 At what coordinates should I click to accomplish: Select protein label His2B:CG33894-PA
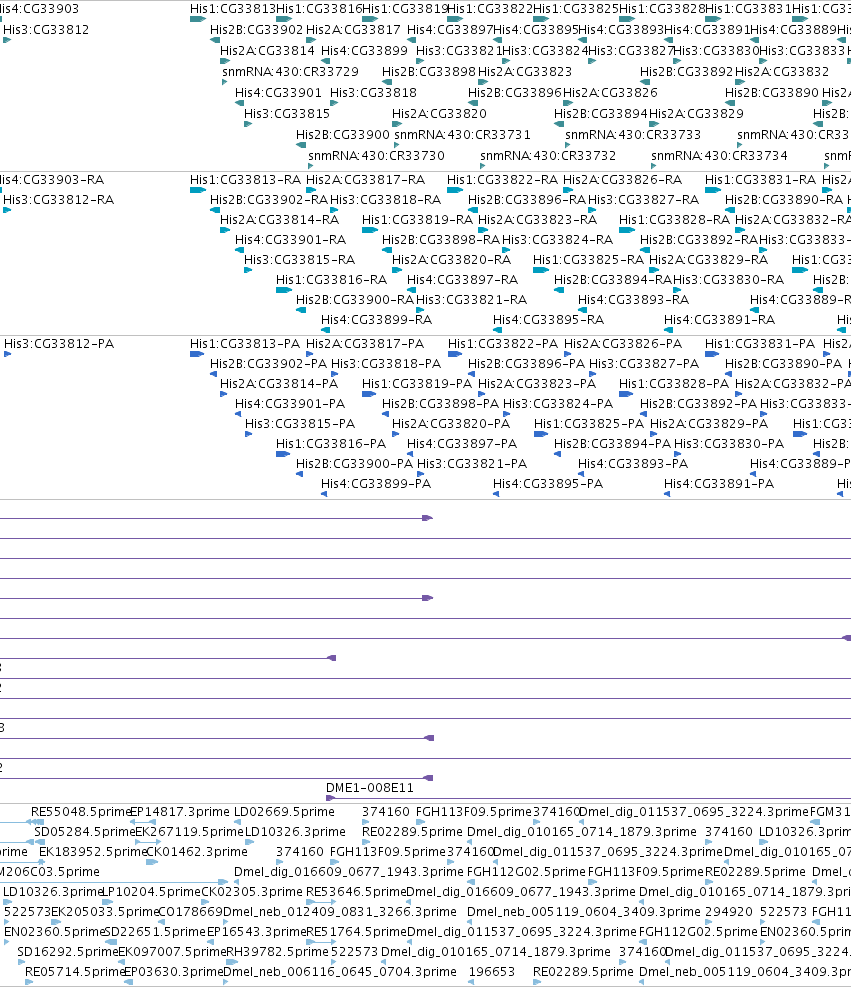coord(612,444)
